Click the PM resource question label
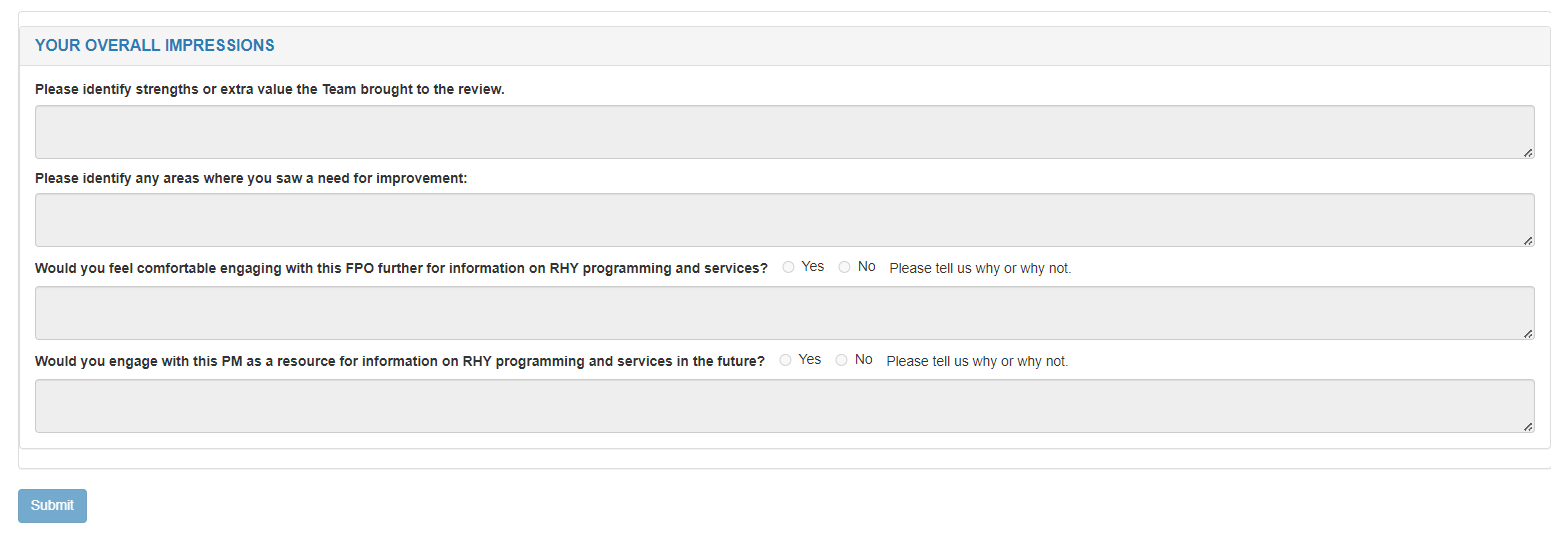Viewport: 1551px width, 547px height. click(x=400, y=361)
